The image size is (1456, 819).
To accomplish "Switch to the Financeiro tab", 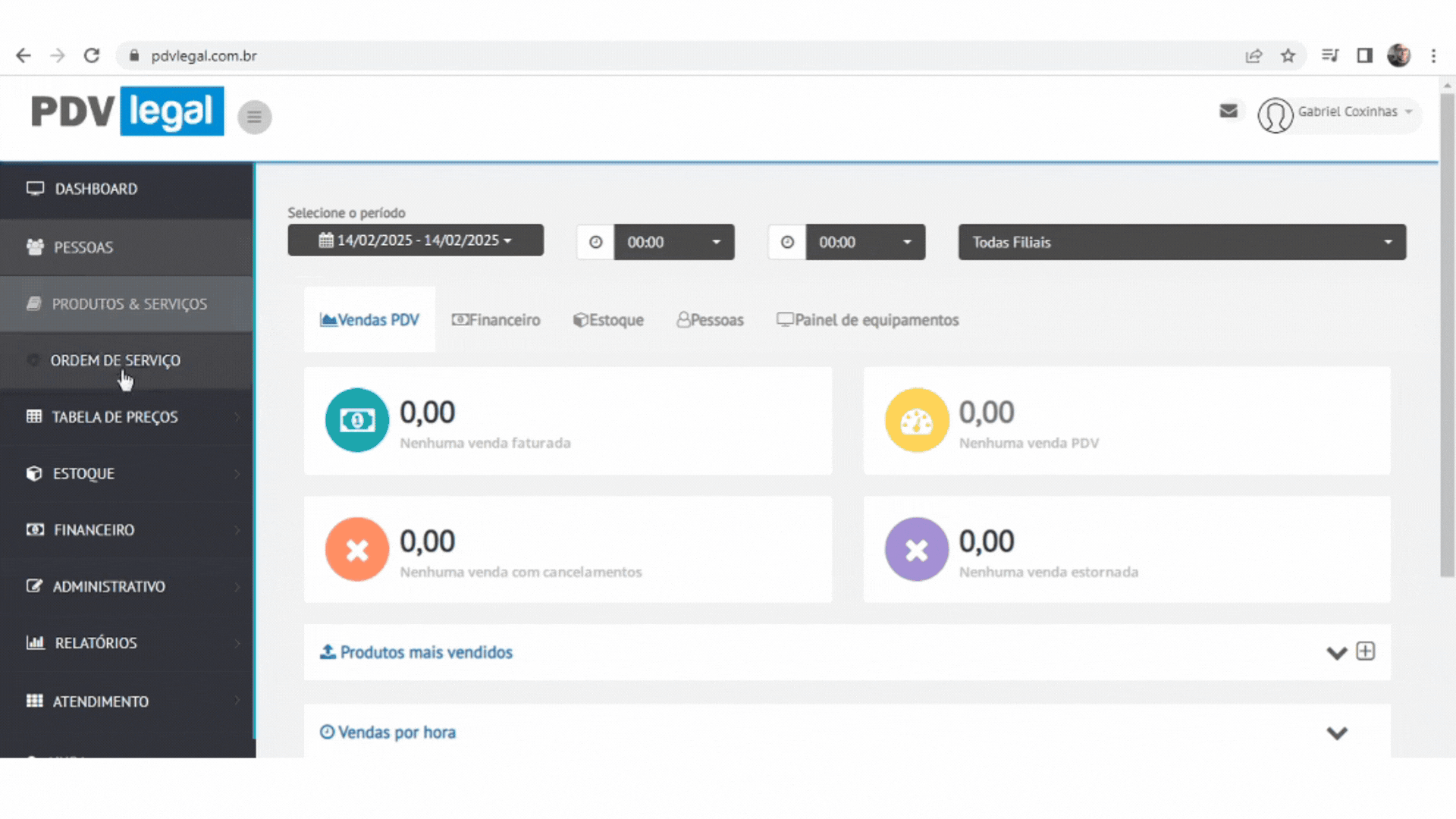I will 496,320.
